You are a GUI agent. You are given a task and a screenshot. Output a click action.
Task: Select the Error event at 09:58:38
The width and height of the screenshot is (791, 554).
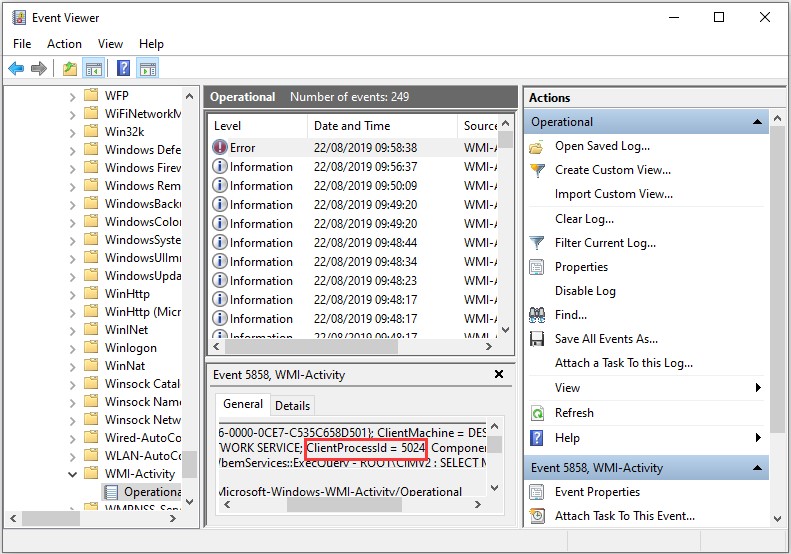[x=353, y=148]
